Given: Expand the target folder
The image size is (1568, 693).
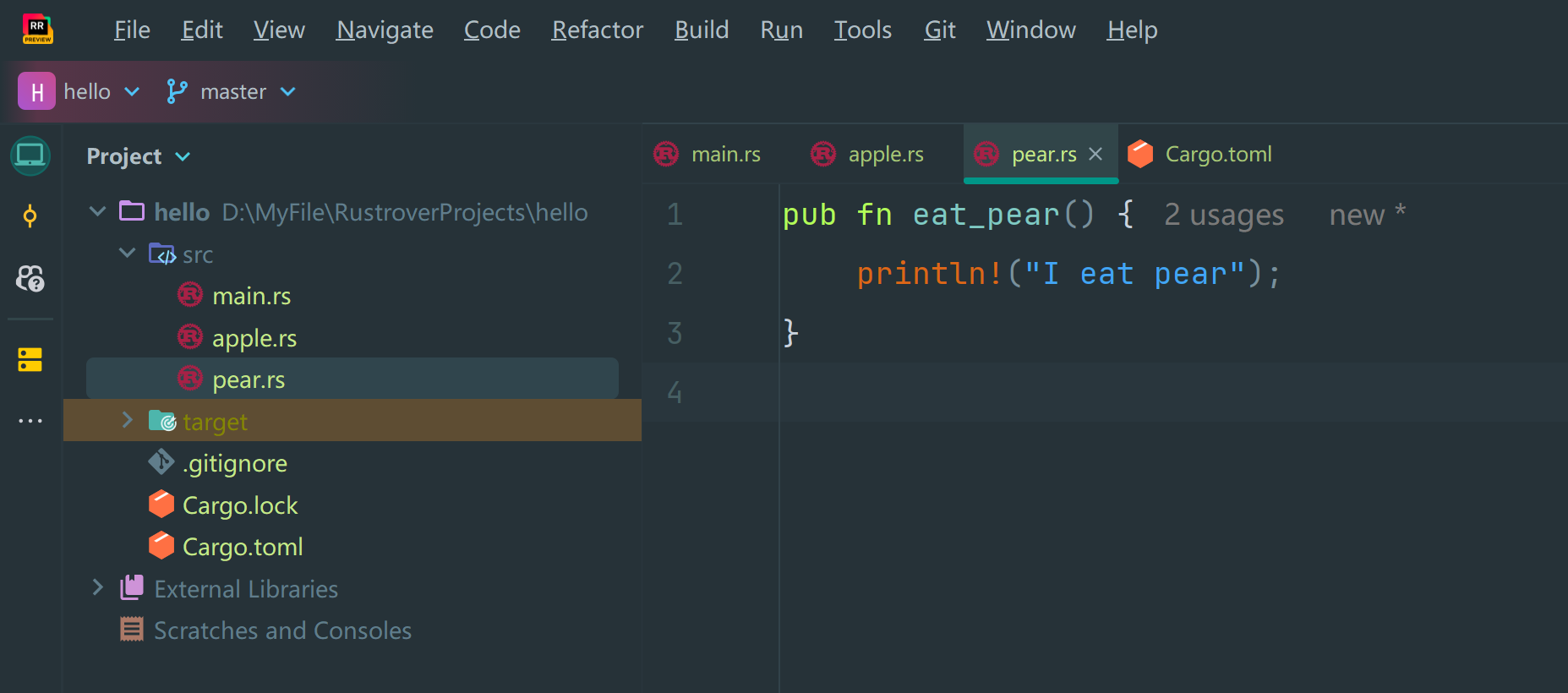Looking at the screenshot, I should [x=128, y=420].
